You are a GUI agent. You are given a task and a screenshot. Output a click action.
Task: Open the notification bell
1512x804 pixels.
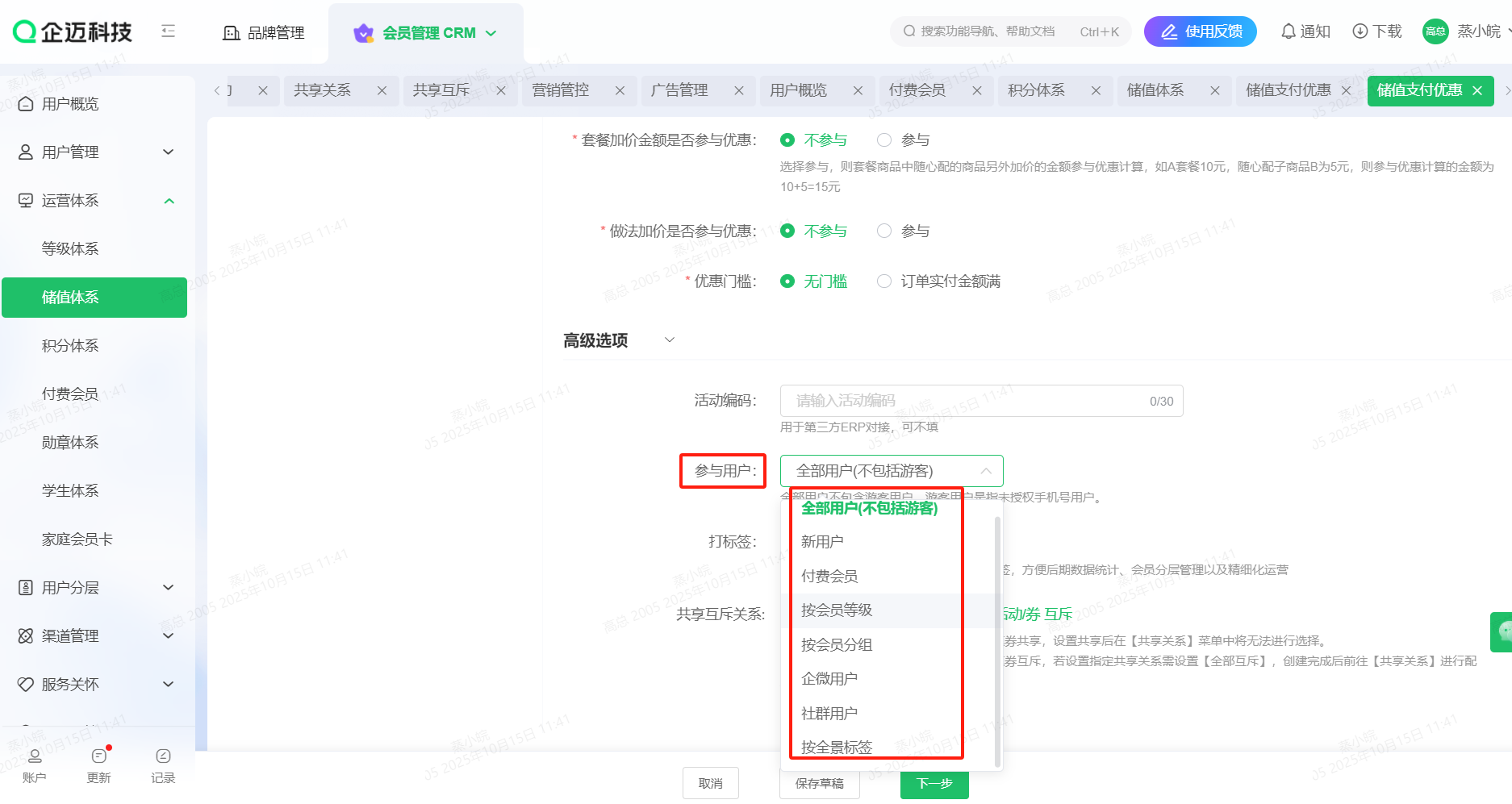point(1289,31)
